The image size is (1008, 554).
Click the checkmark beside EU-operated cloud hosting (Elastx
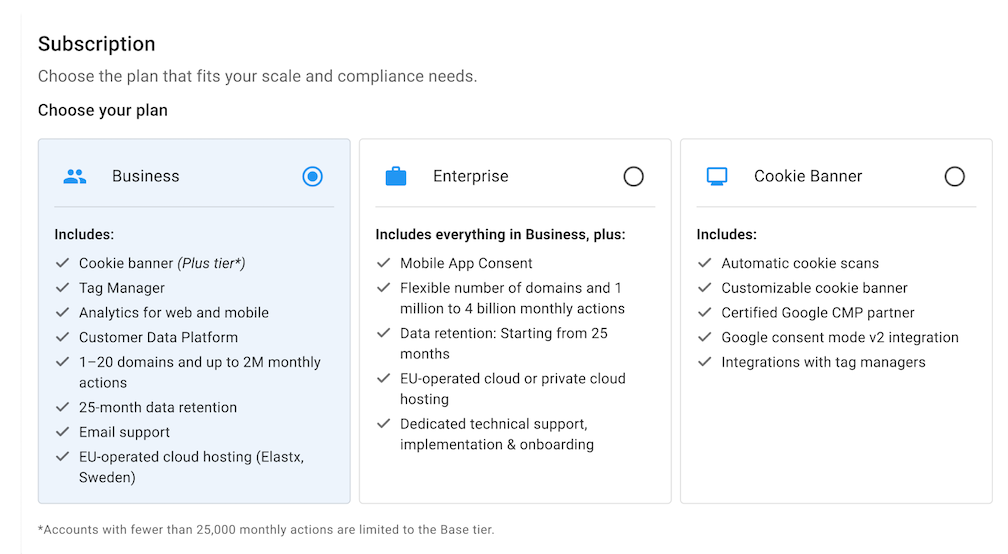[x=62, y=456]
